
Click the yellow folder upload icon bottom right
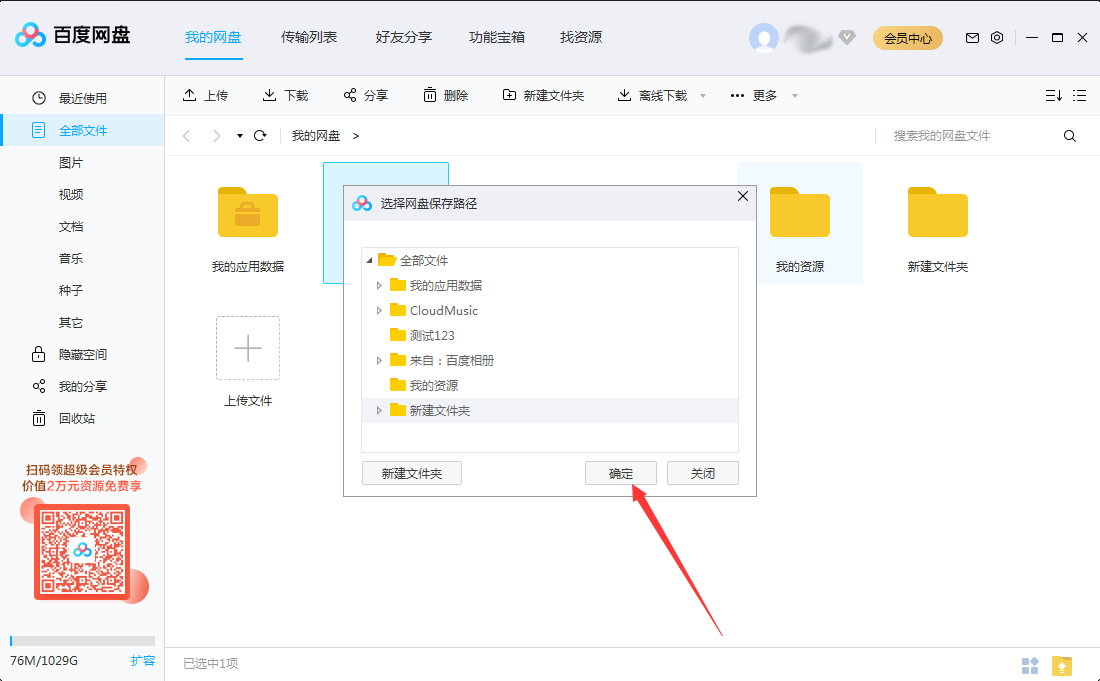(1063, 664)
